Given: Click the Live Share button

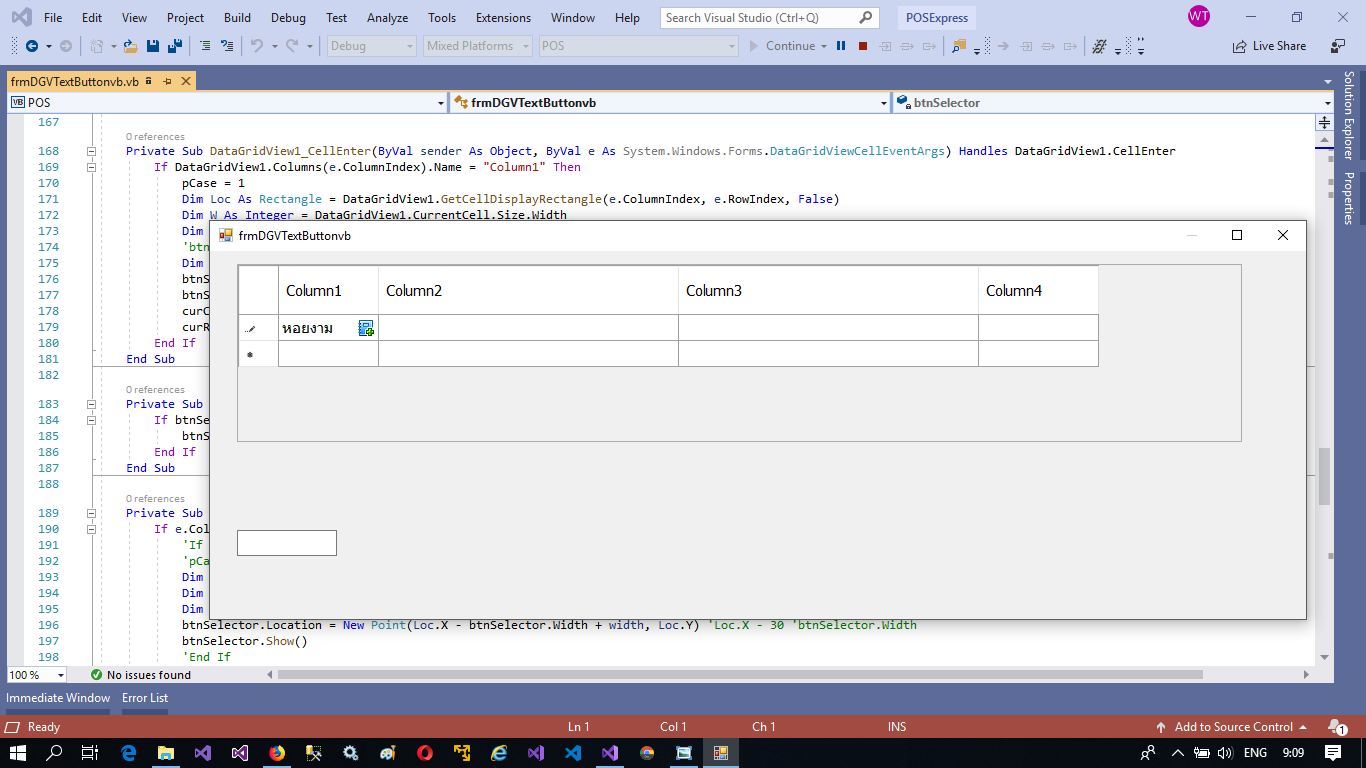Looking at the screenshot, I should [x=1270, y=46].
